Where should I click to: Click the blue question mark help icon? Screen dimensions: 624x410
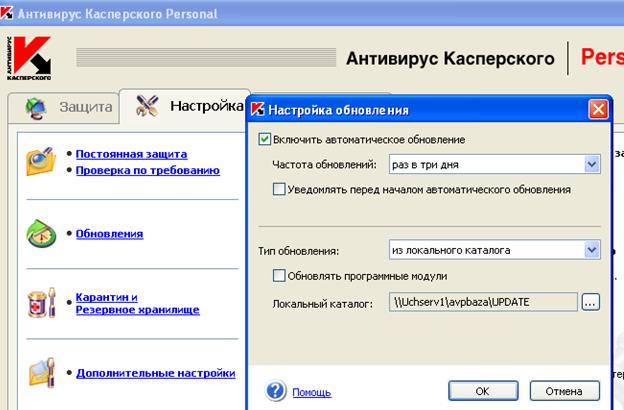(275, 391)
